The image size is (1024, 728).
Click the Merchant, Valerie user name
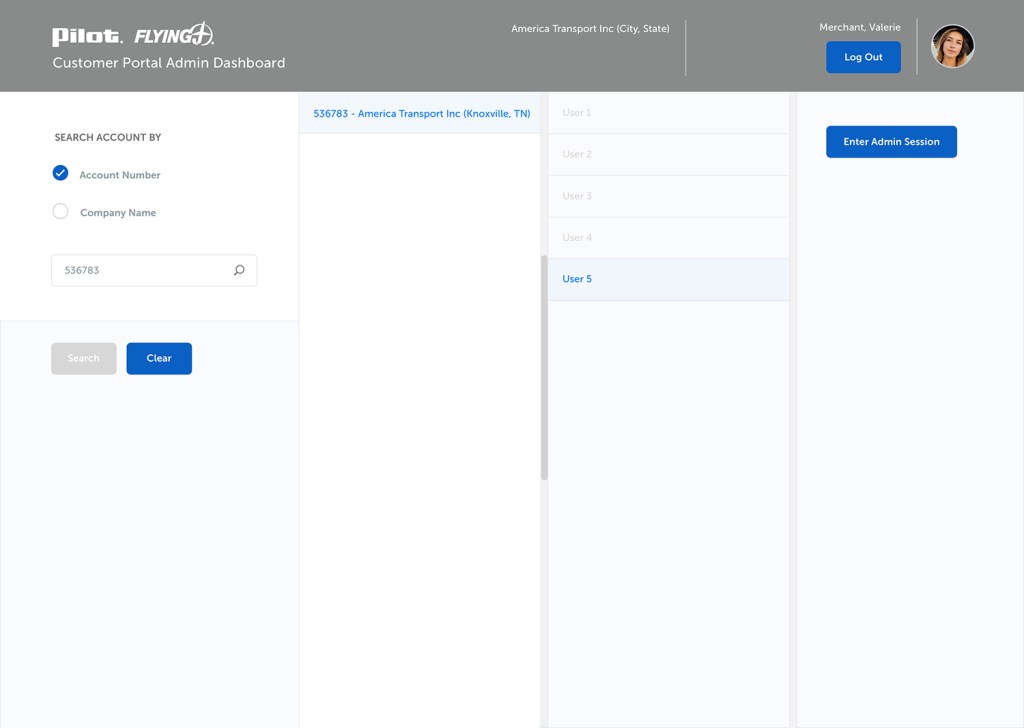(x=859, y=27)
